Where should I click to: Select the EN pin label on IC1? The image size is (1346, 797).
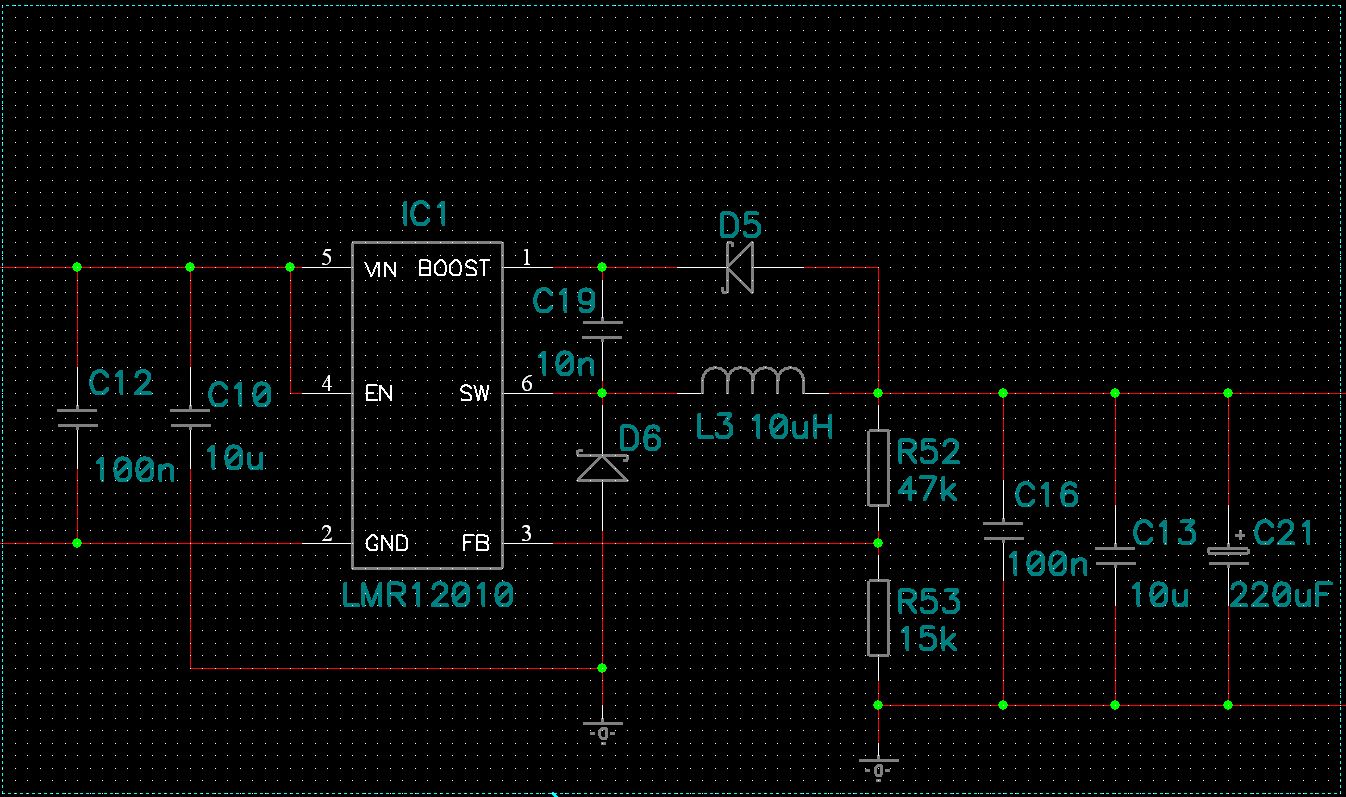(379, 394)
